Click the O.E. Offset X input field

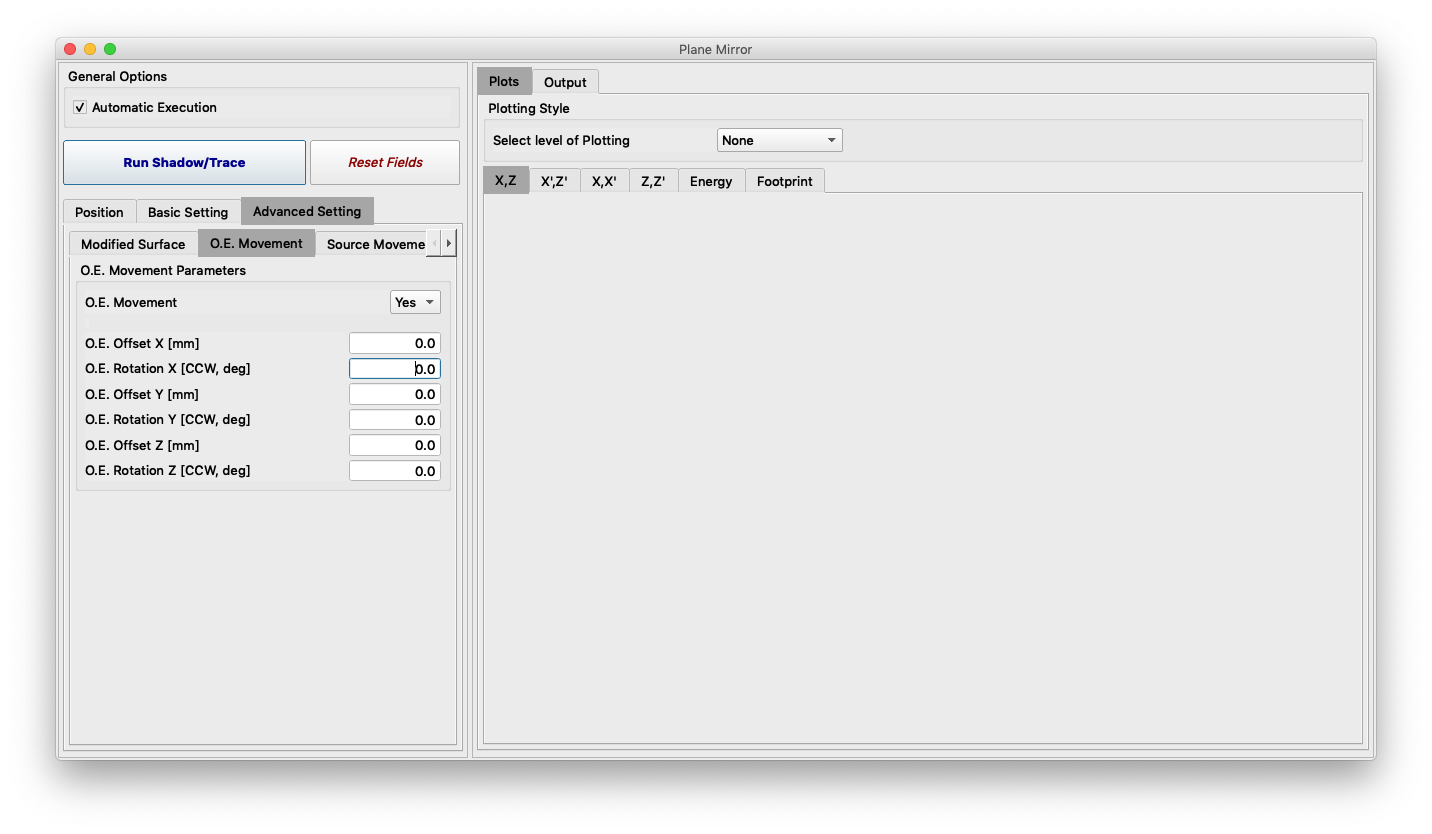click(x=394, y=343)
